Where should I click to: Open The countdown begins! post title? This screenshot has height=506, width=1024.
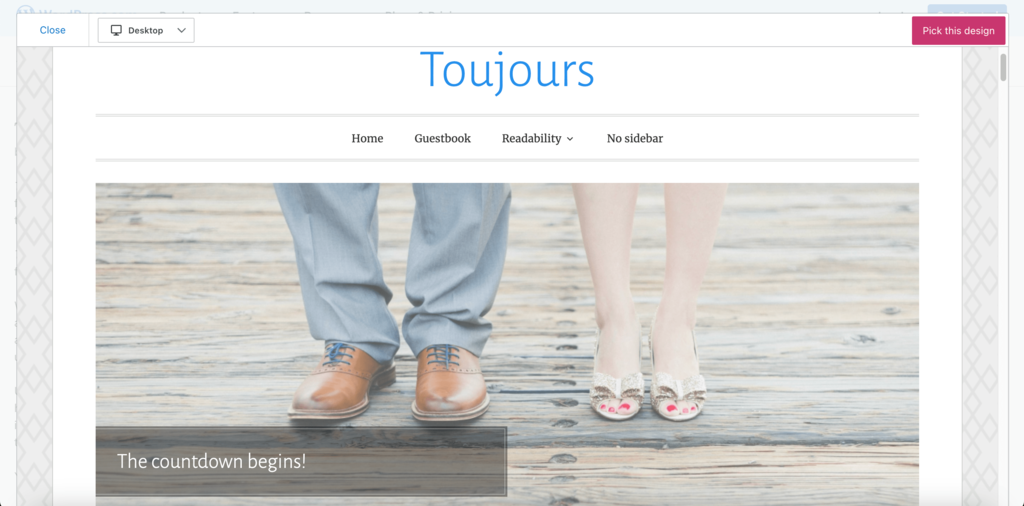tap(211, 461)
